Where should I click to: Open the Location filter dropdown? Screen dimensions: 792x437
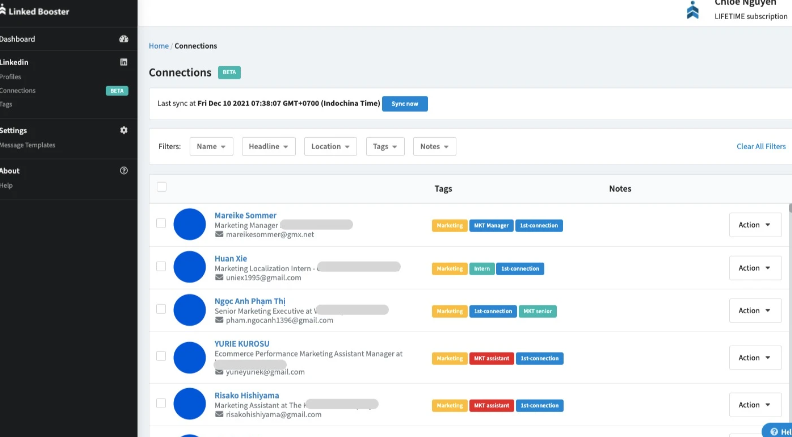330,147
